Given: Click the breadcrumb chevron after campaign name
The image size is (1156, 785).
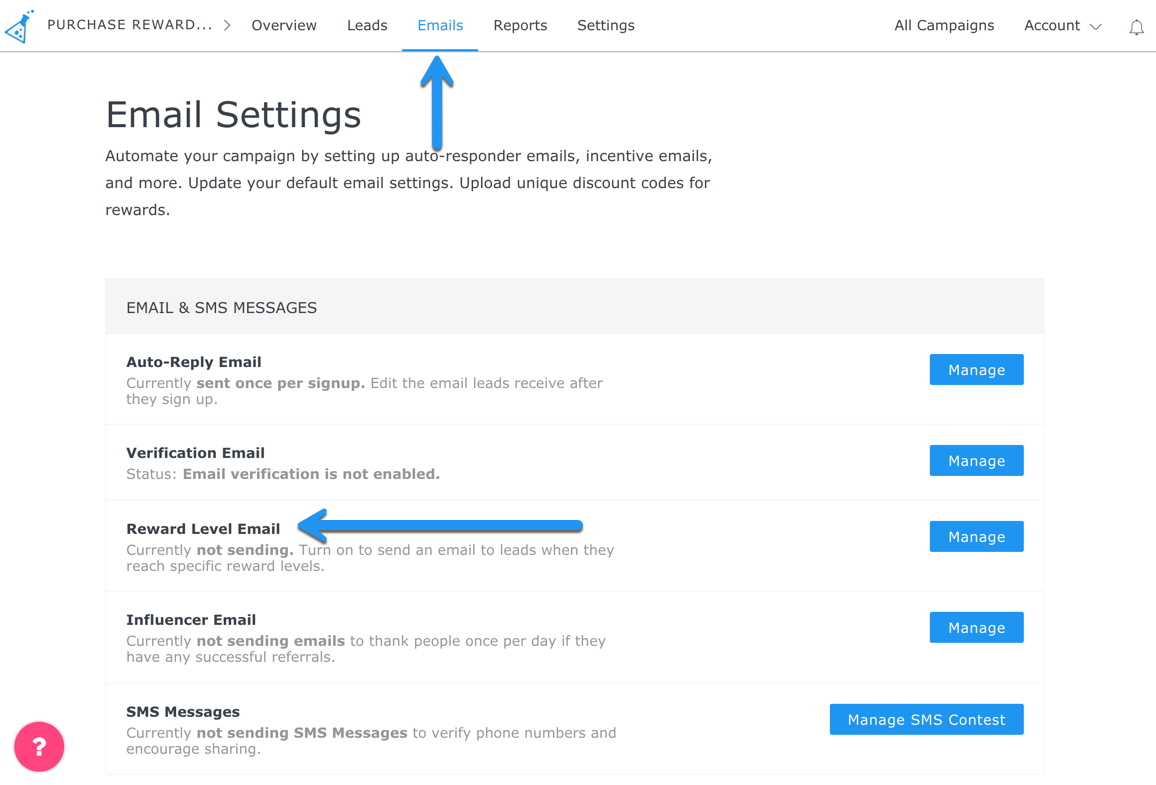Looking at the screenshot, I should pyautogui.click(x=227, y=26).
